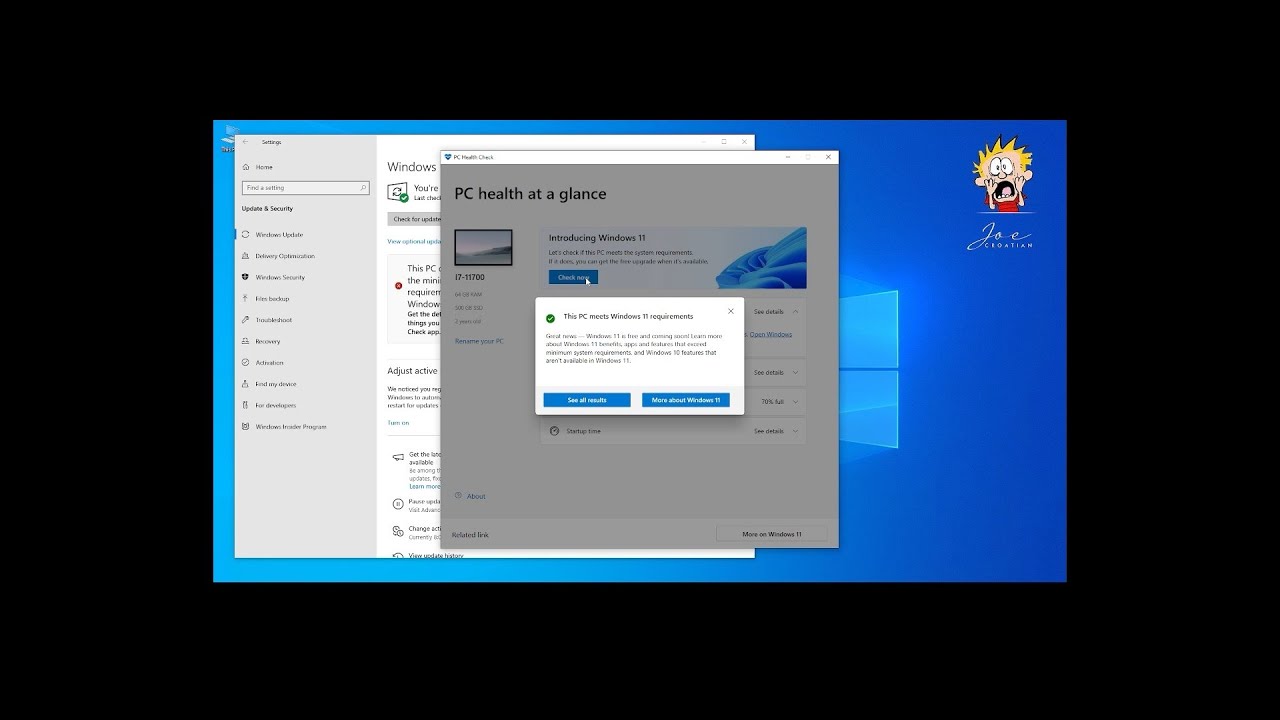Viewport: 1280px width, 720px height.
Task: Expand the storage 70% full row
Action: pyautogui.click(x=796, y=401)
